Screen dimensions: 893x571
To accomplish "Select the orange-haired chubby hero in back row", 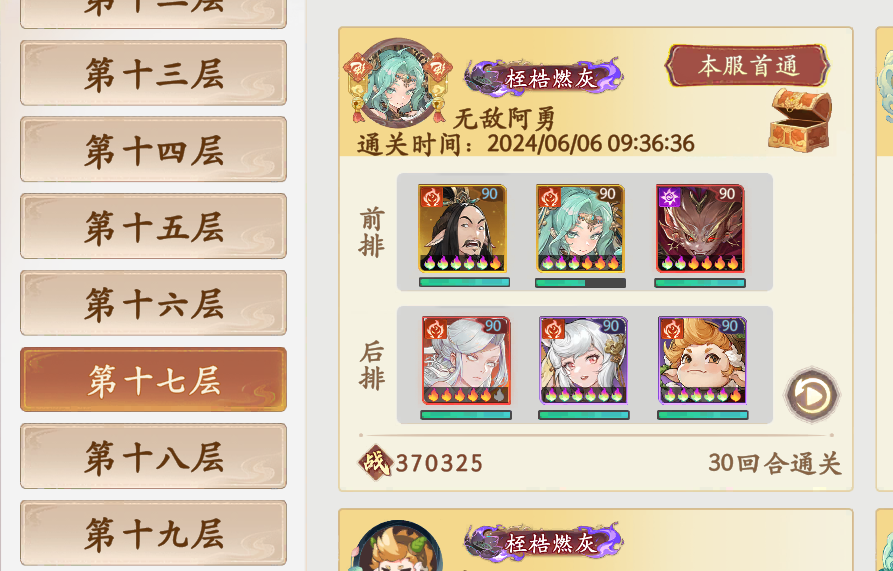I will [x=702, y=361].
